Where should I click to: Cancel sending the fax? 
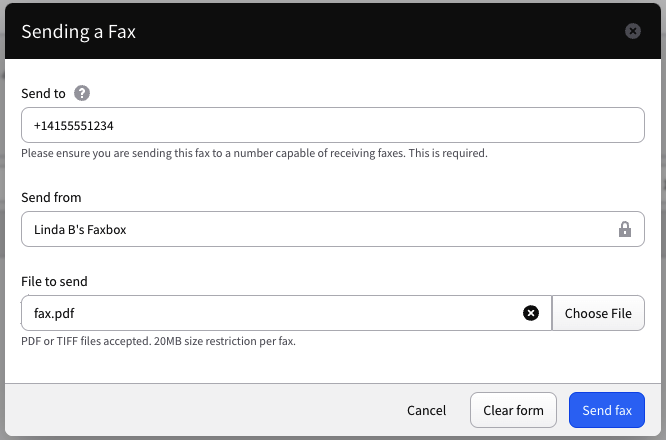[426, 410]
